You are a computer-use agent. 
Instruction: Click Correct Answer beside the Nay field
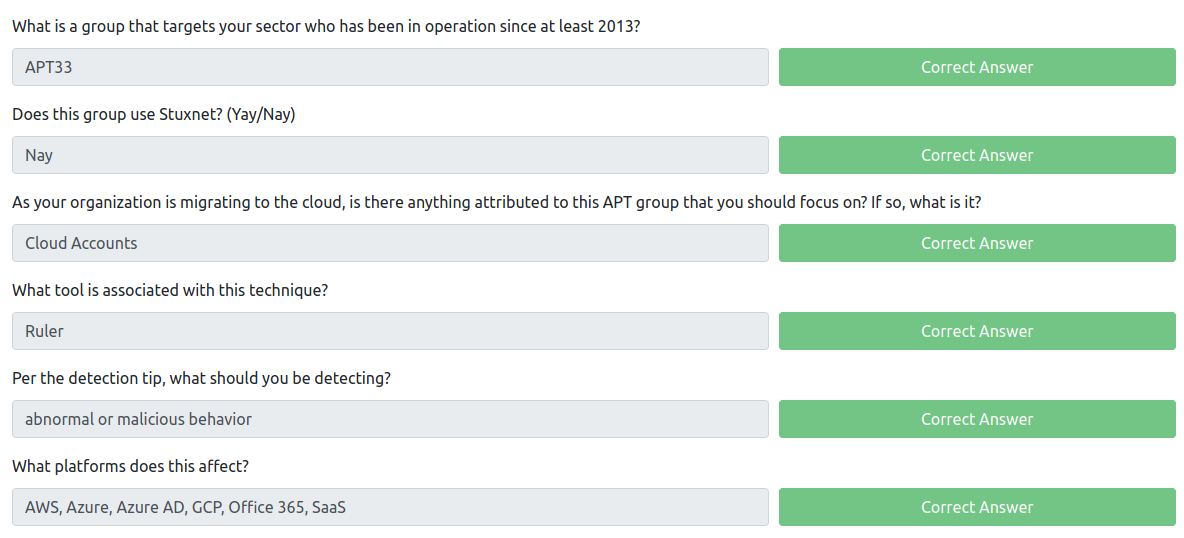click(x=977, y=155)
